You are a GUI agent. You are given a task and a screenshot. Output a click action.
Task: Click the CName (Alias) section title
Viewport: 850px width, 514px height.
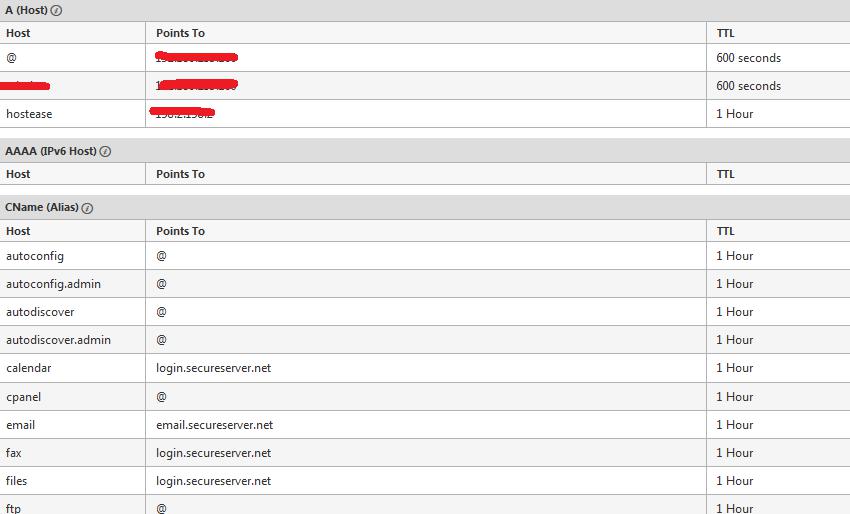(x=42, y=208)
